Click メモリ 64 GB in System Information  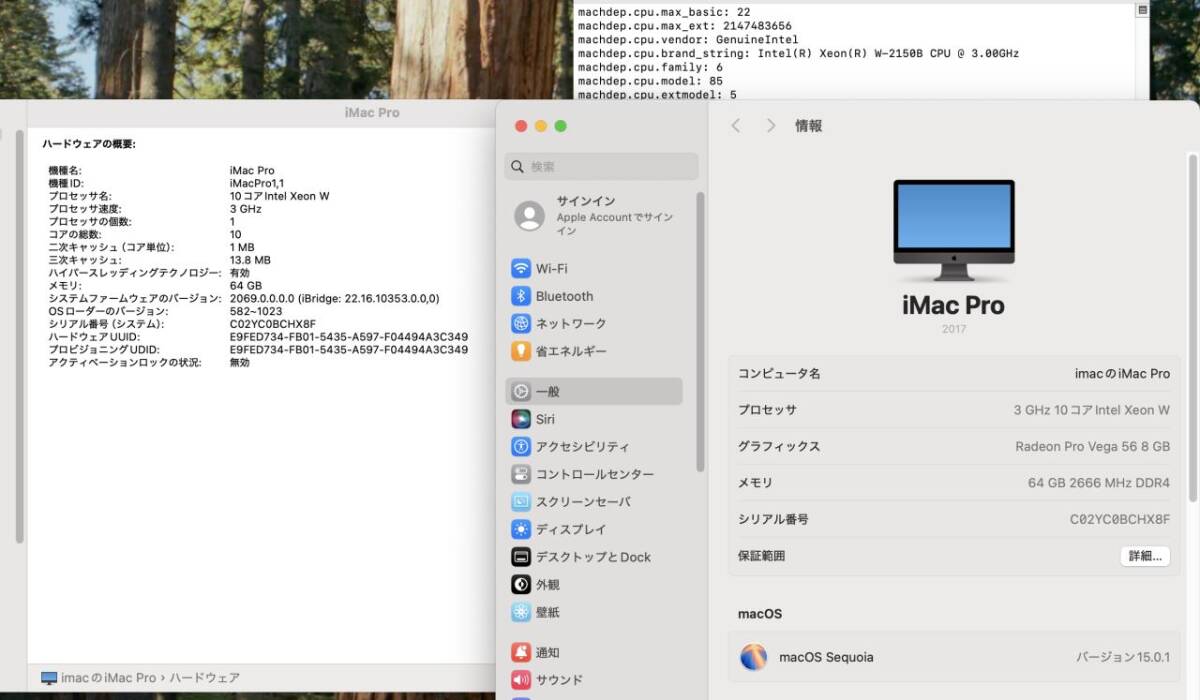[246, 286]
